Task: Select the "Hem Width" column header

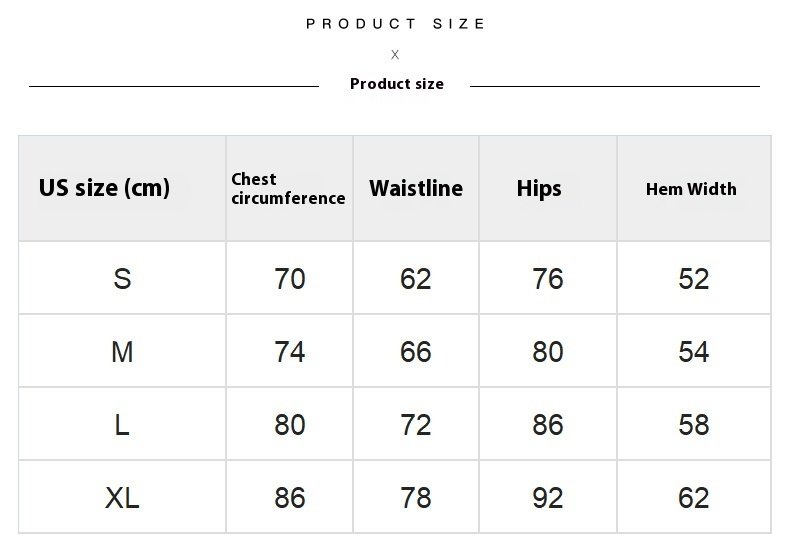Action: pos(691,189)
